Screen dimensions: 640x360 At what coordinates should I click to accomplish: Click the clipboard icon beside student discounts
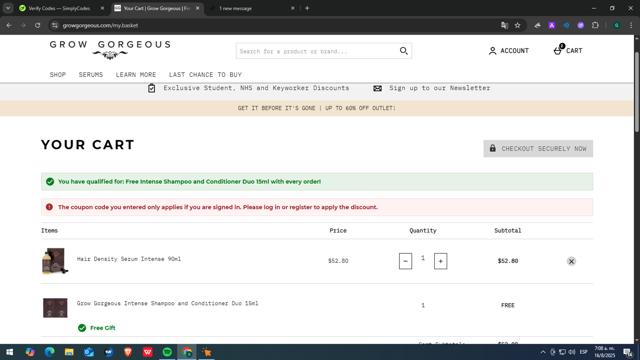[x=151, y=88]
